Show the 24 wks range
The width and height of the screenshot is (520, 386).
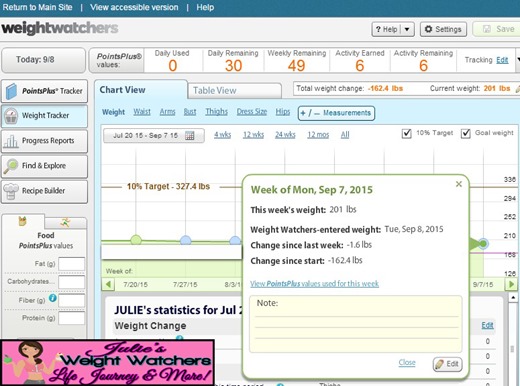(285, 135)
